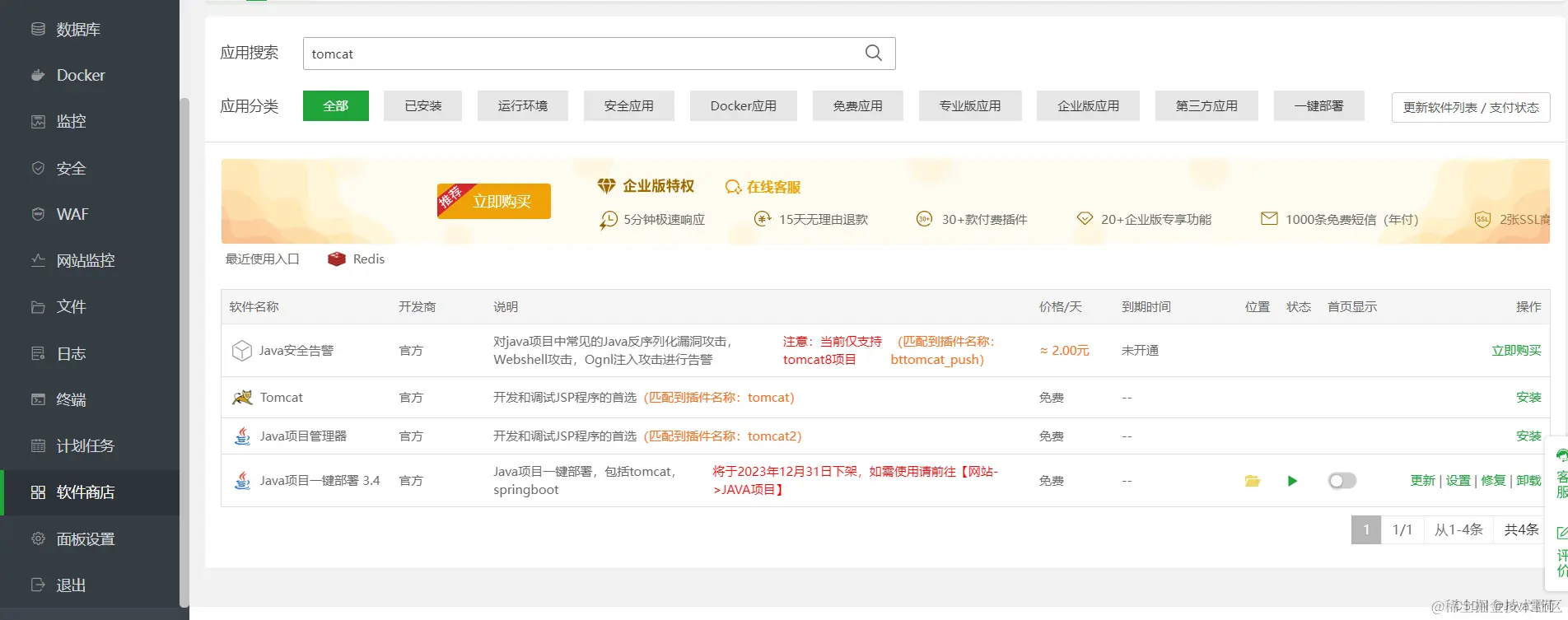The height and width of the screenshot is (620, 1568).
Task: Select the 免费应用 category tab
Action: pyautogui.click(x=858, y=105)
